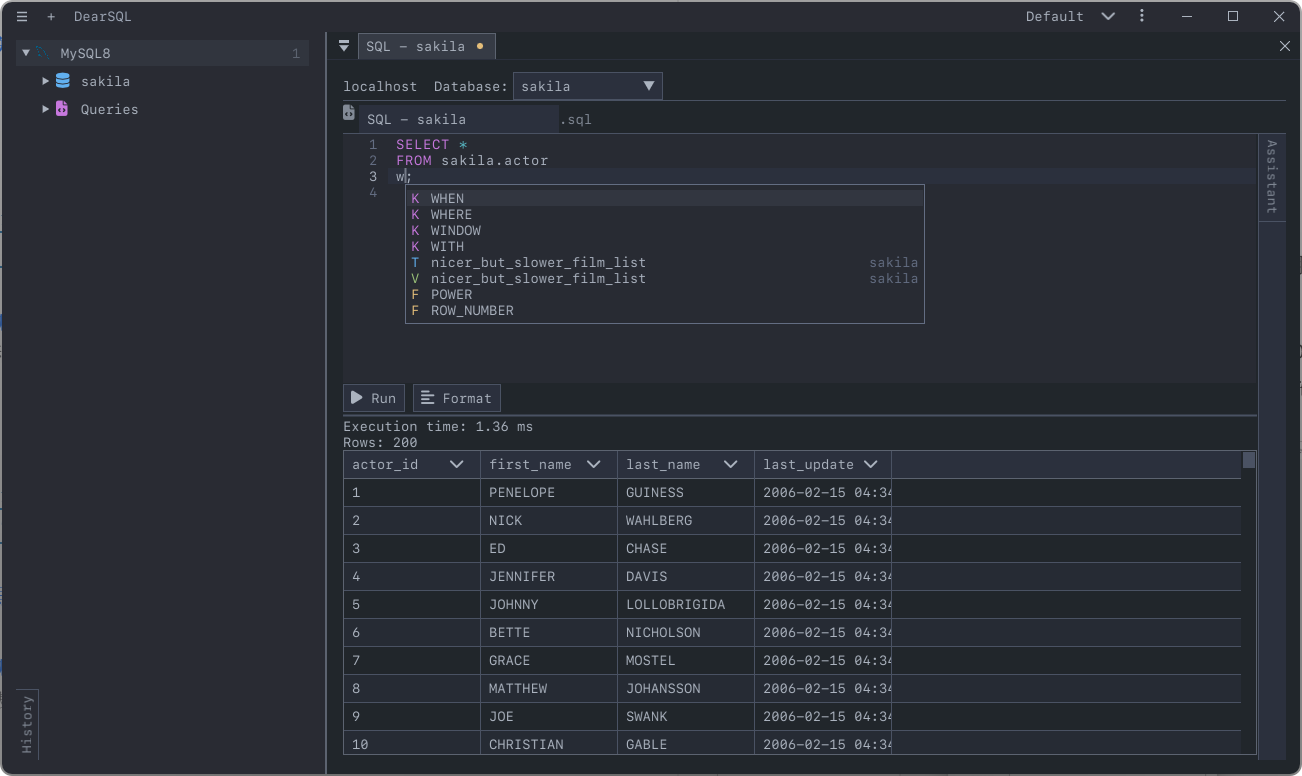Click the Rows: 200 status text

(381, 443)
